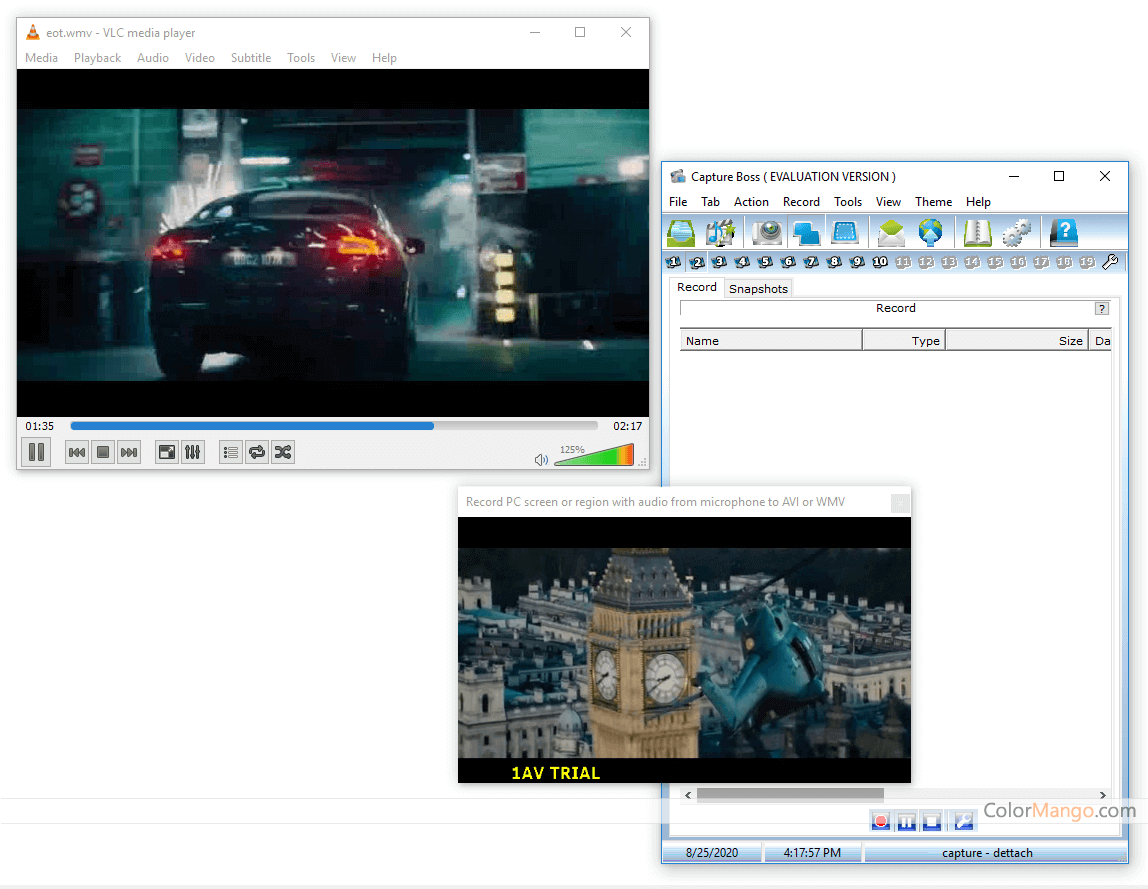Screen dimensions: 1148x889
Task: Click the globe upload icon
Action: (930, 232)
